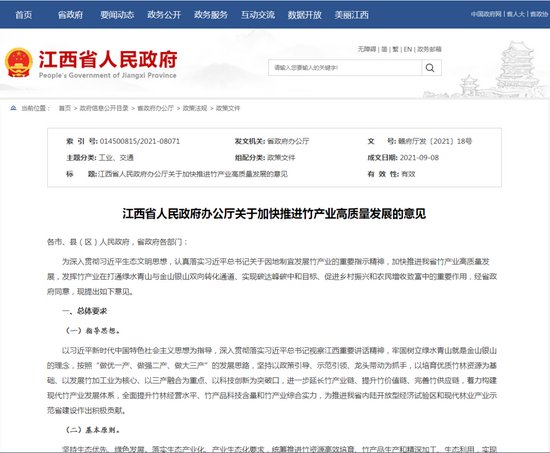Screen dimensions: 550x453
Task: Open the 政务邮箱 link
Action: [429, 49]
